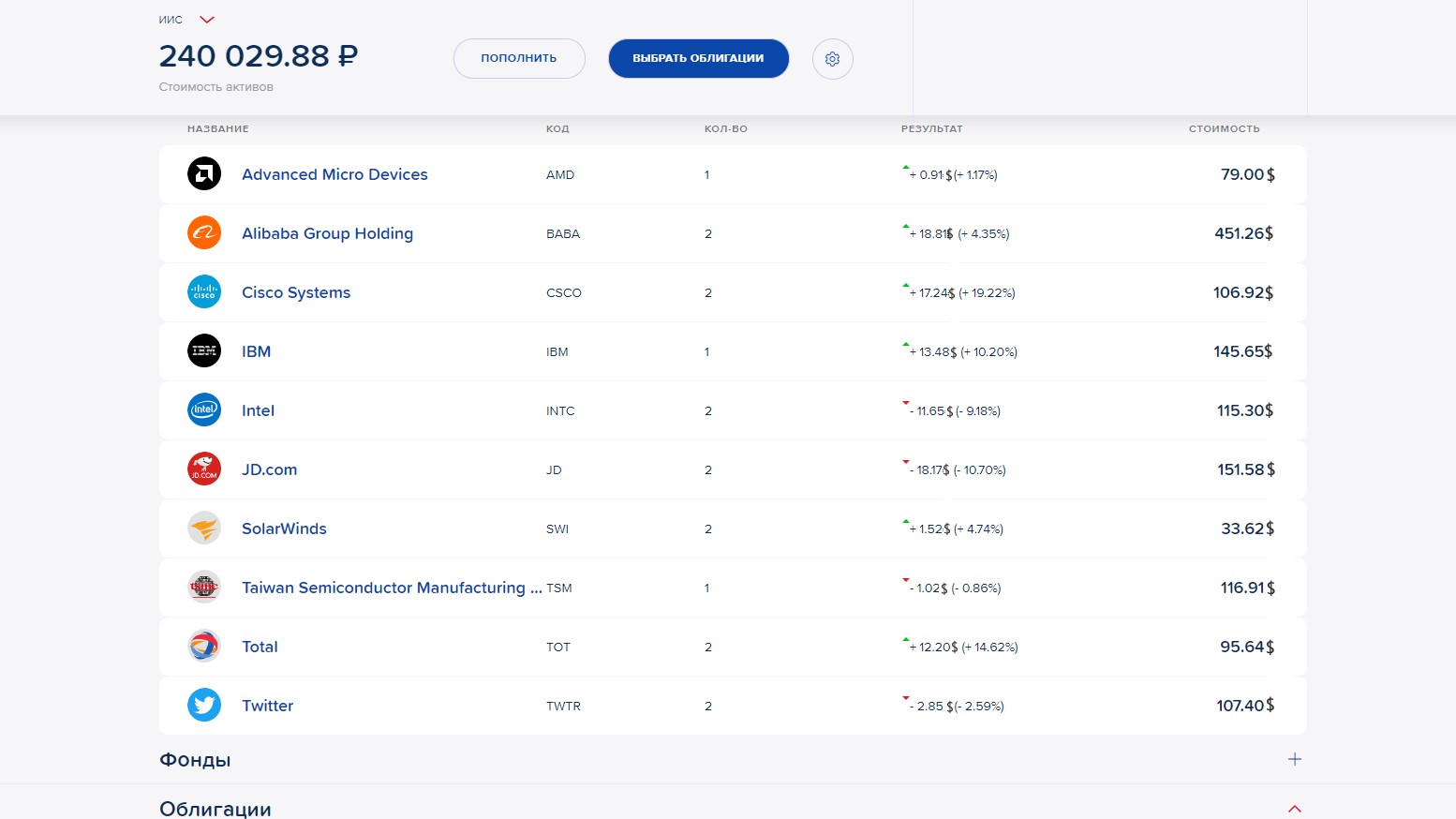The height and width of the screenshot is (819, 1456).
Task: Click the 451.26$ value cell
Action: tap(1244, 233)
